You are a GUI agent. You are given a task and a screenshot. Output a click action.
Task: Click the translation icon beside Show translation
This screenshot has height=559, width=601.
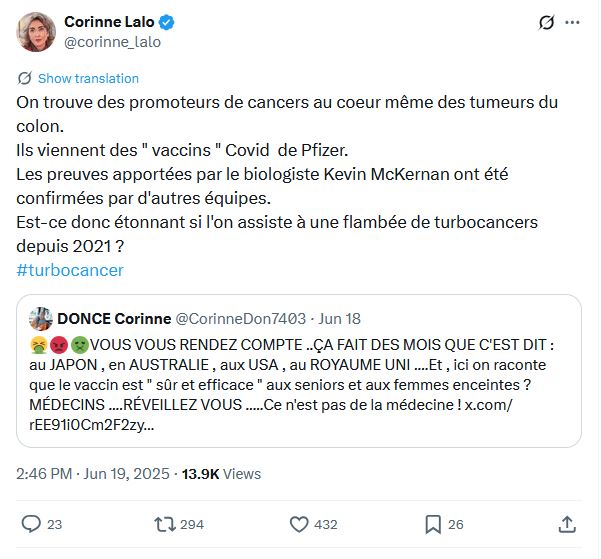(24, 78)
